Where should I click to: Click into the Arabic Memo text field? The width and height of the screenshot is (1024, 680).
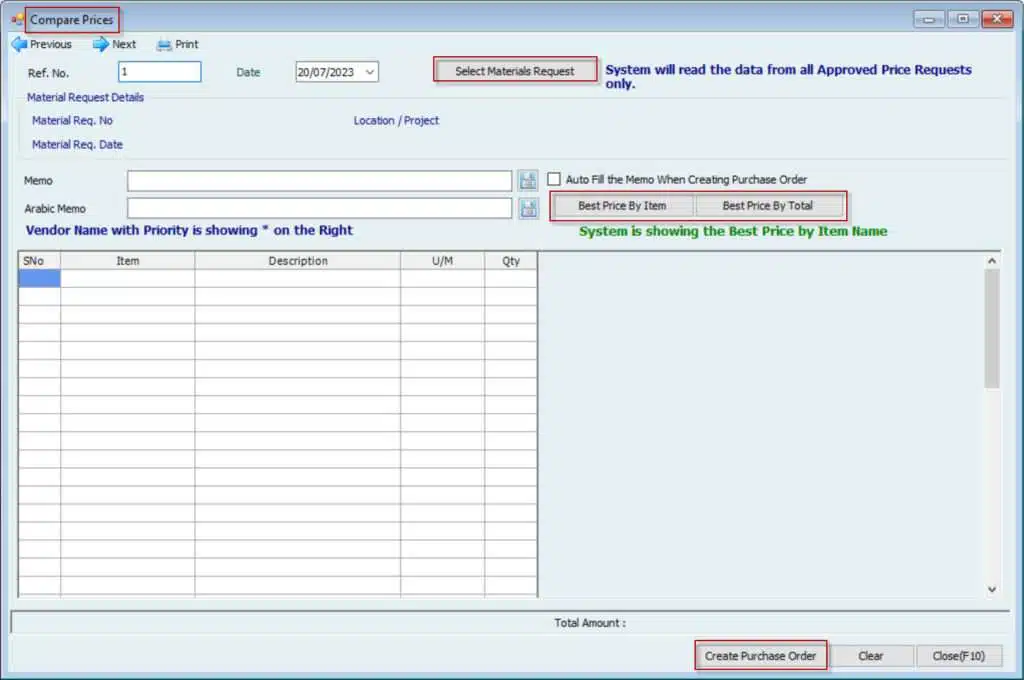click(x=319, y=208)
